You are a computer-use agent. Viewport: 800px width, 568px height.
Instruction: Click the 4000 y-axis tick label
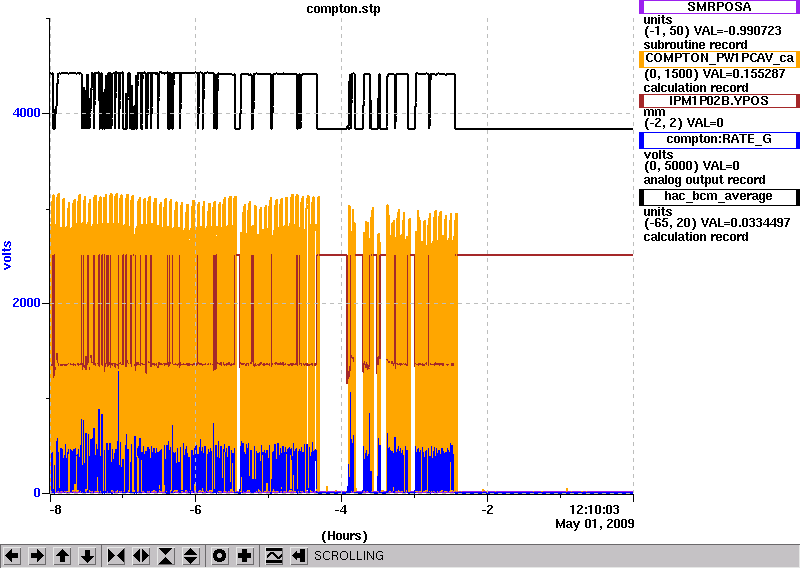[27, 113]
